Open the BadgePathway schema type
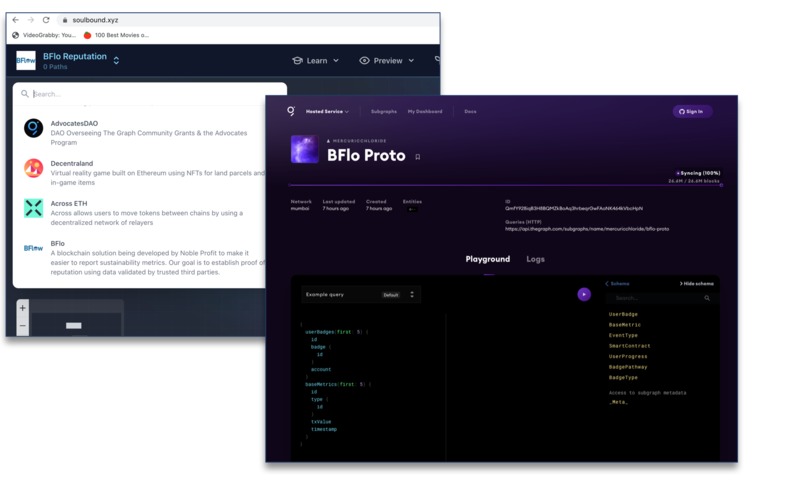The height and width of the screenshot is (497, 806). click(x=628, y=367)
